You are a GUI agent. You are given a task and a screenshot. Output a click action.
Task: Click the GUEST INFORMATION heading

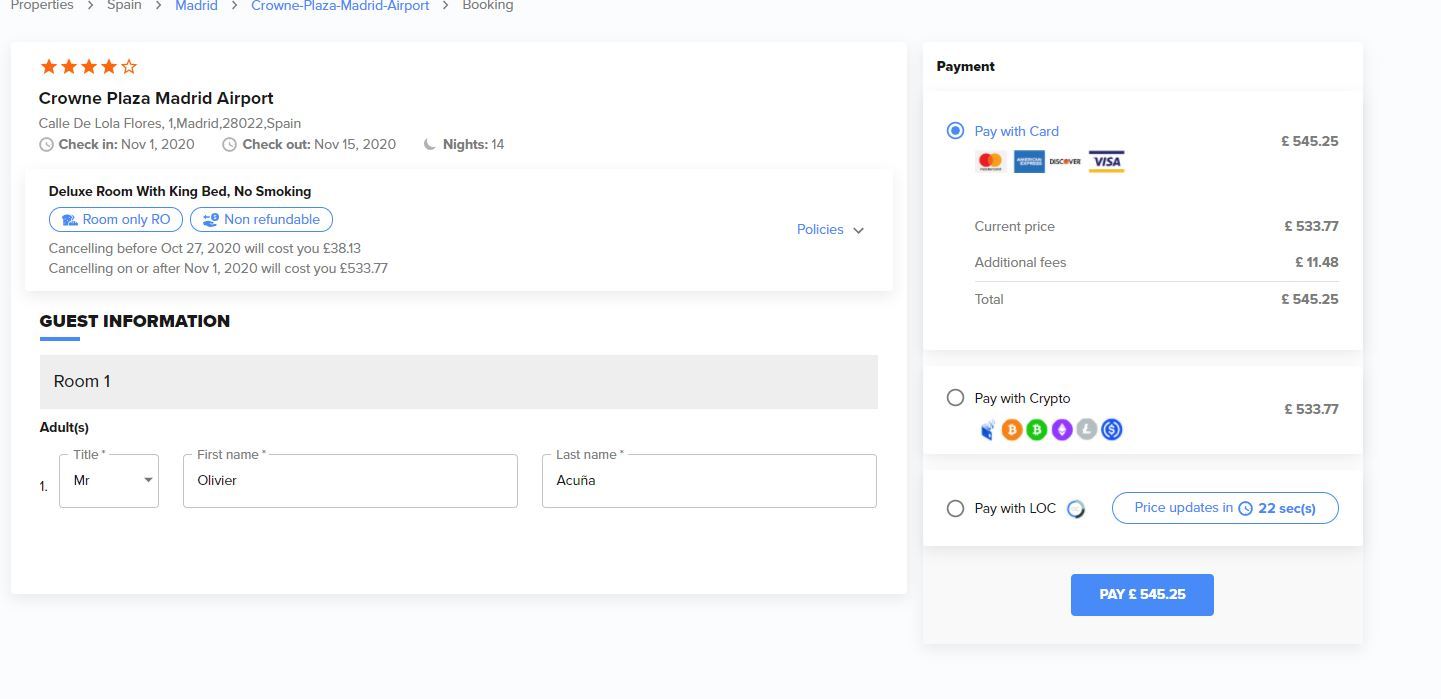click(135, 321)
